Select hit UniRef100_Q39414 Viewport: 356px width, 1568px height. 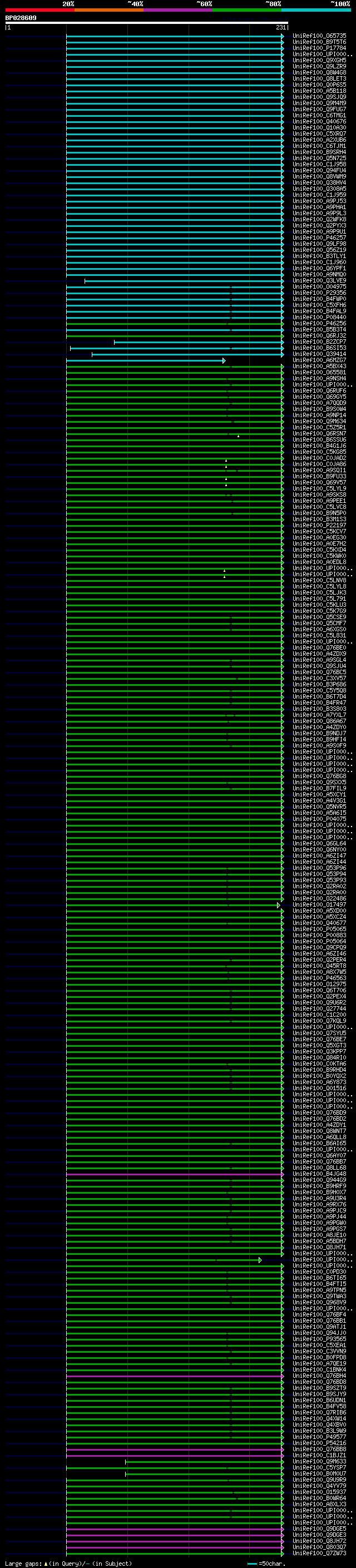click(x=319, y=354)
